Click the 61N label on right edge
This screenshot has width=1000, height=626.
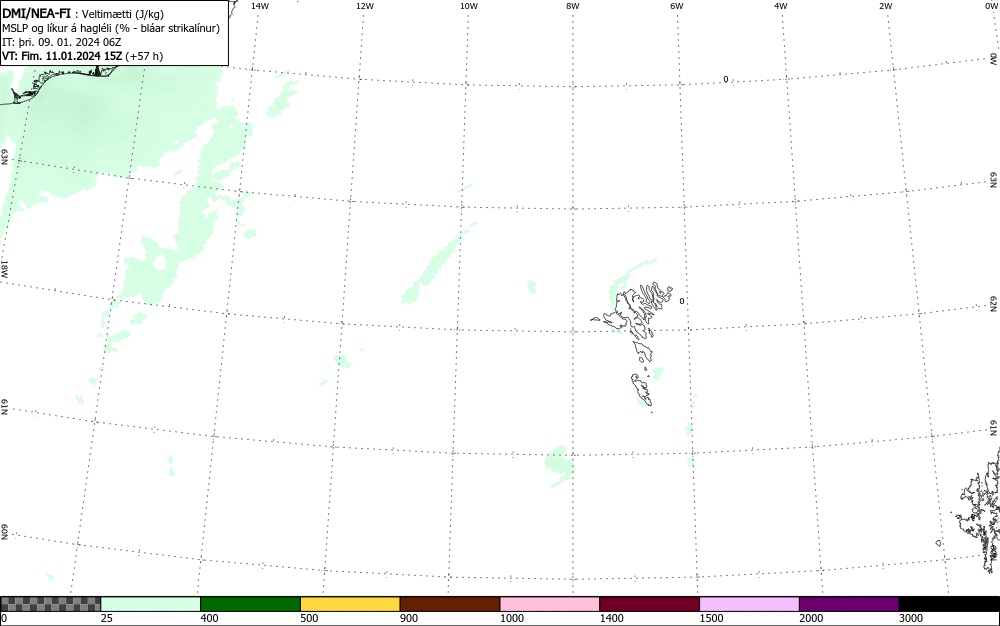coord(994,428)
